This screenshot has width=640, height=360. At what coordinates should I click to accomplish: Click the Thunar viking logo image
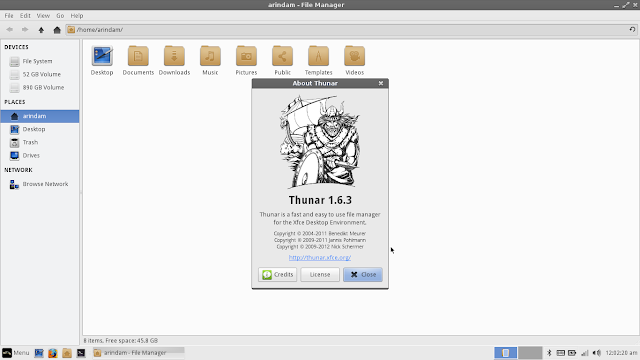click(320, 142)
